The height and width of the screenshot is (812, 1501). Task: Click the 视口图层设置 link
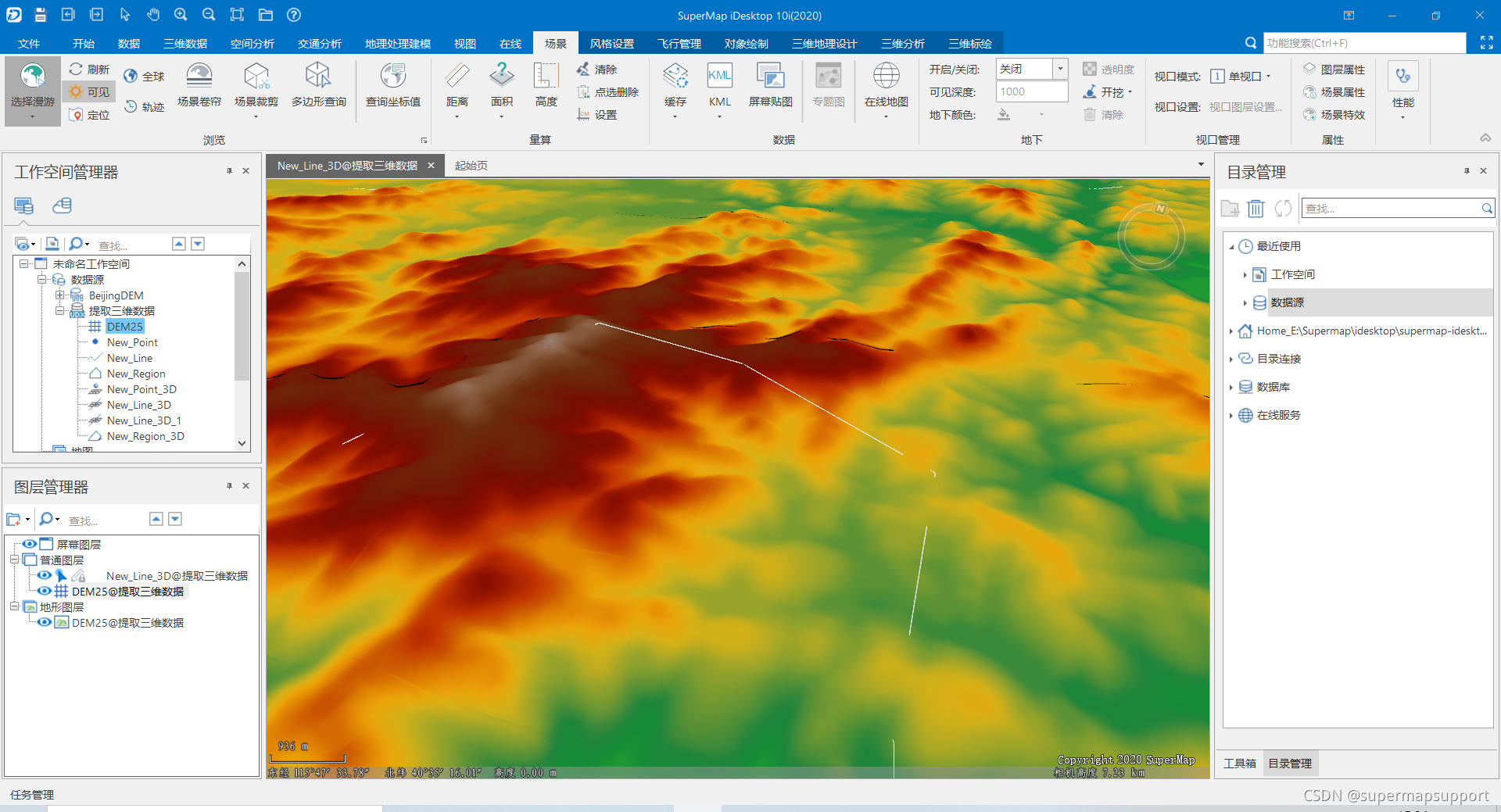(1245, 107)
